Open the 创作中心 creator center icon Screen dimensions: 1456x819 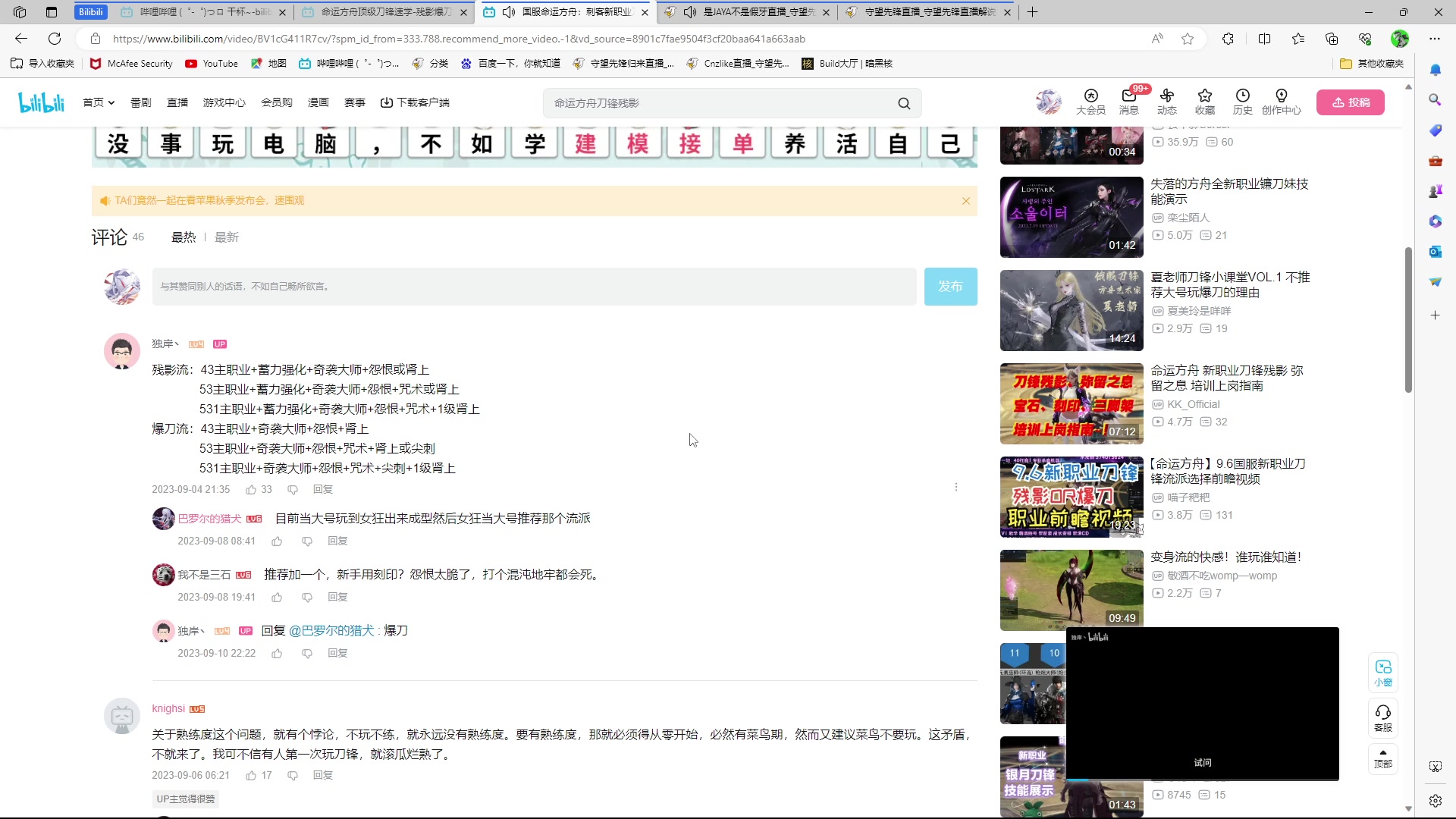[x=1282, y=102]
